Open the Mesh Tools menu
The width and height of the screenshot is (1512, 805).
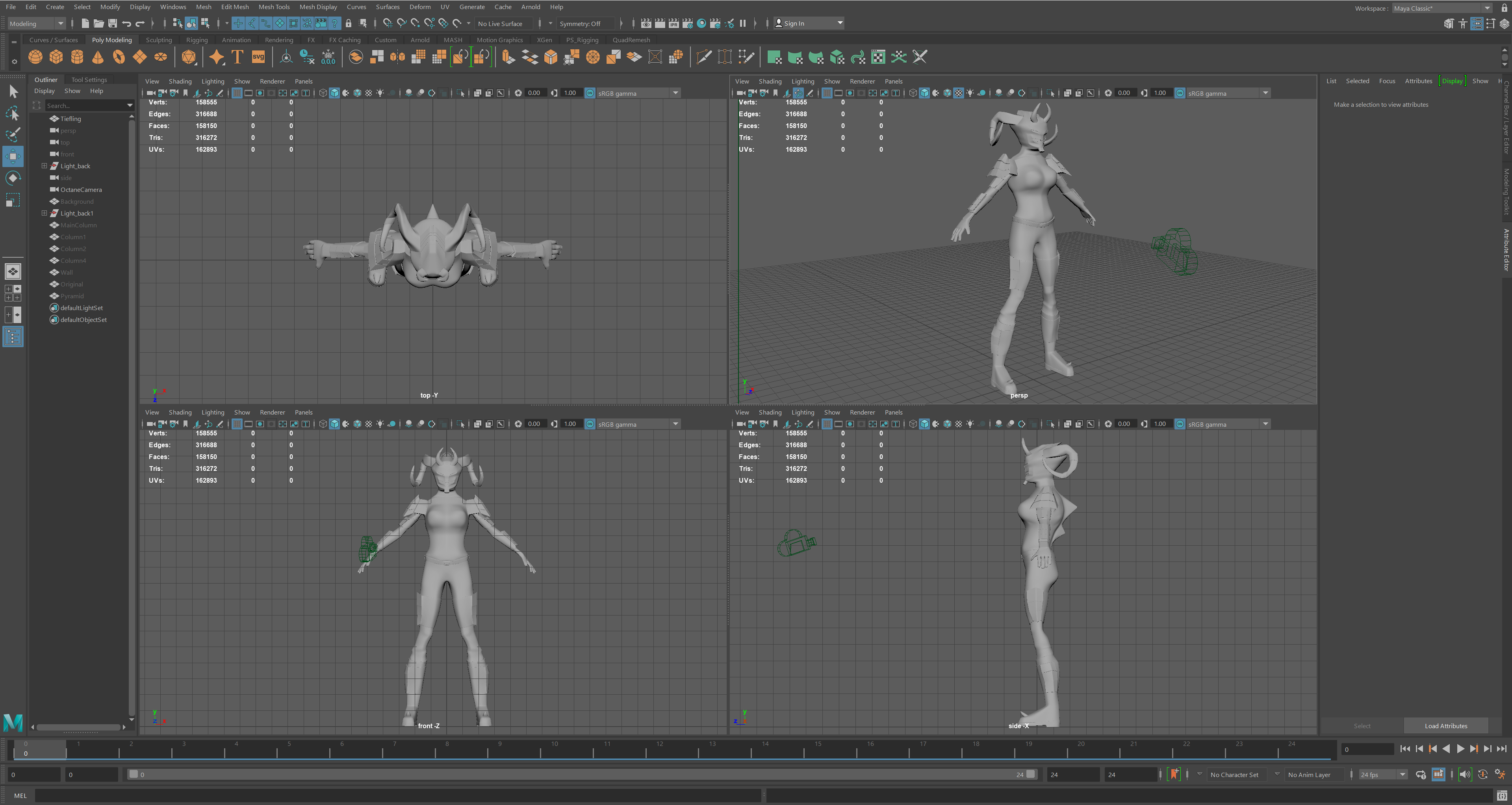[x=274, y=6]
